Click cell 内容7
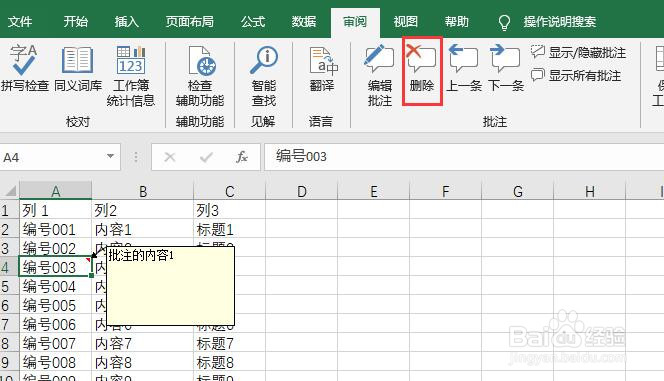 143,343
